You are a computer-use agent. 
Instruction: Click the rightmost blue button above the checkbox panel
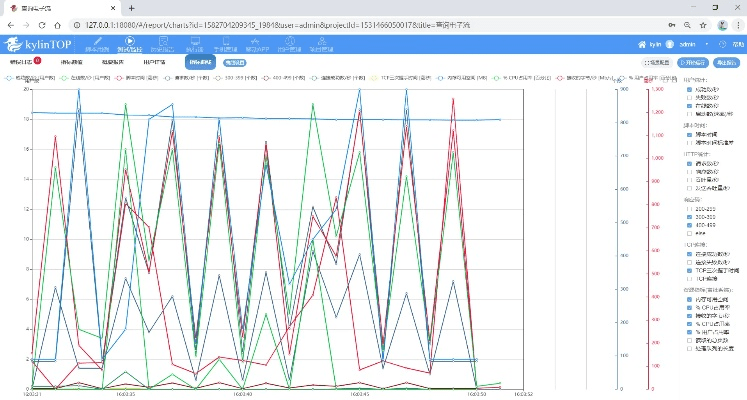pos(726,62)
